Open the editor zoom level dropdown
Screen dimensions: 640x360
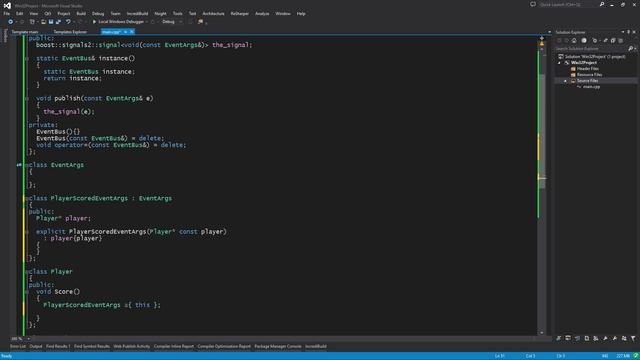pyautogui.click(x=28, y=339)
